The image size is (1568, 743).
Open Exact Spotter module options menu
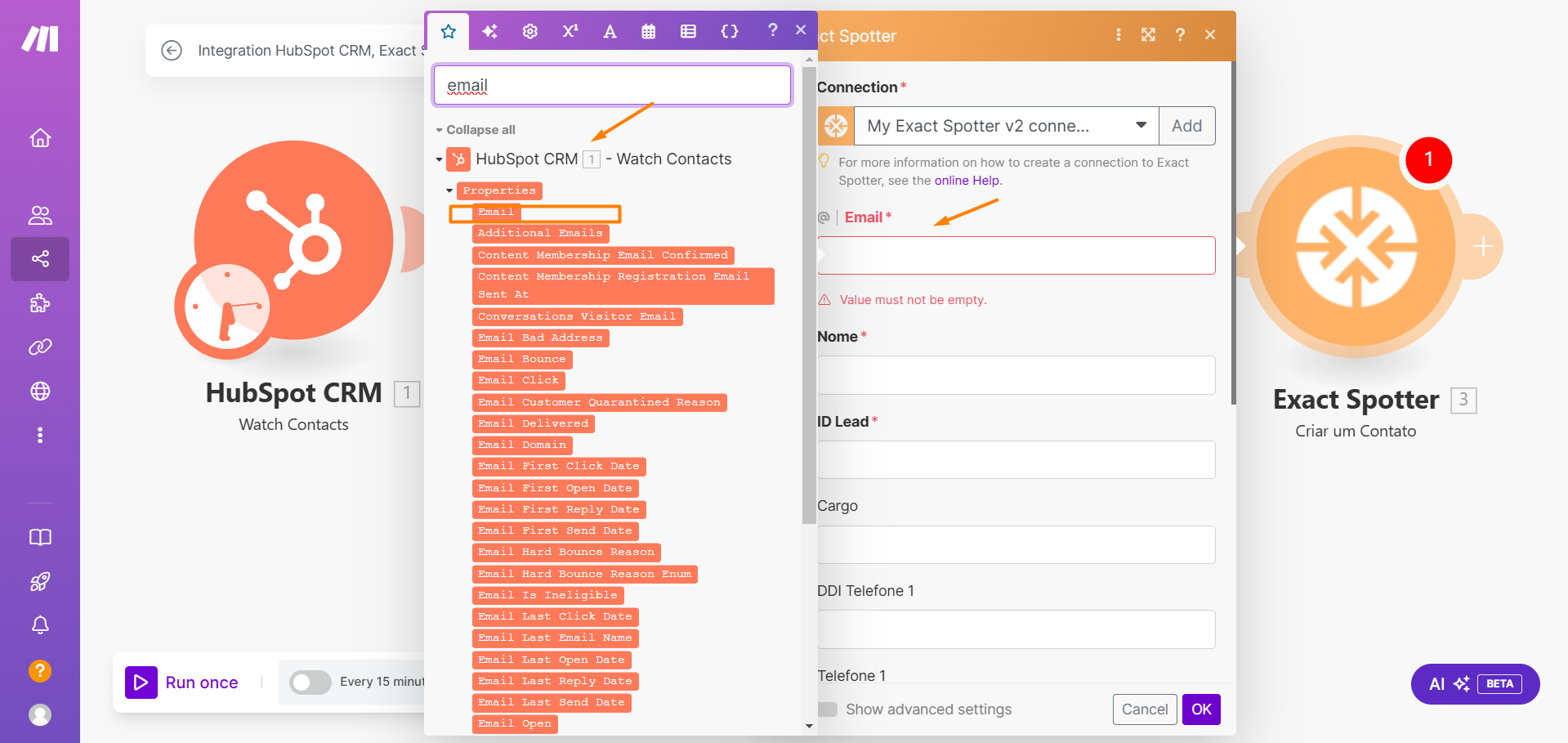1119,35
